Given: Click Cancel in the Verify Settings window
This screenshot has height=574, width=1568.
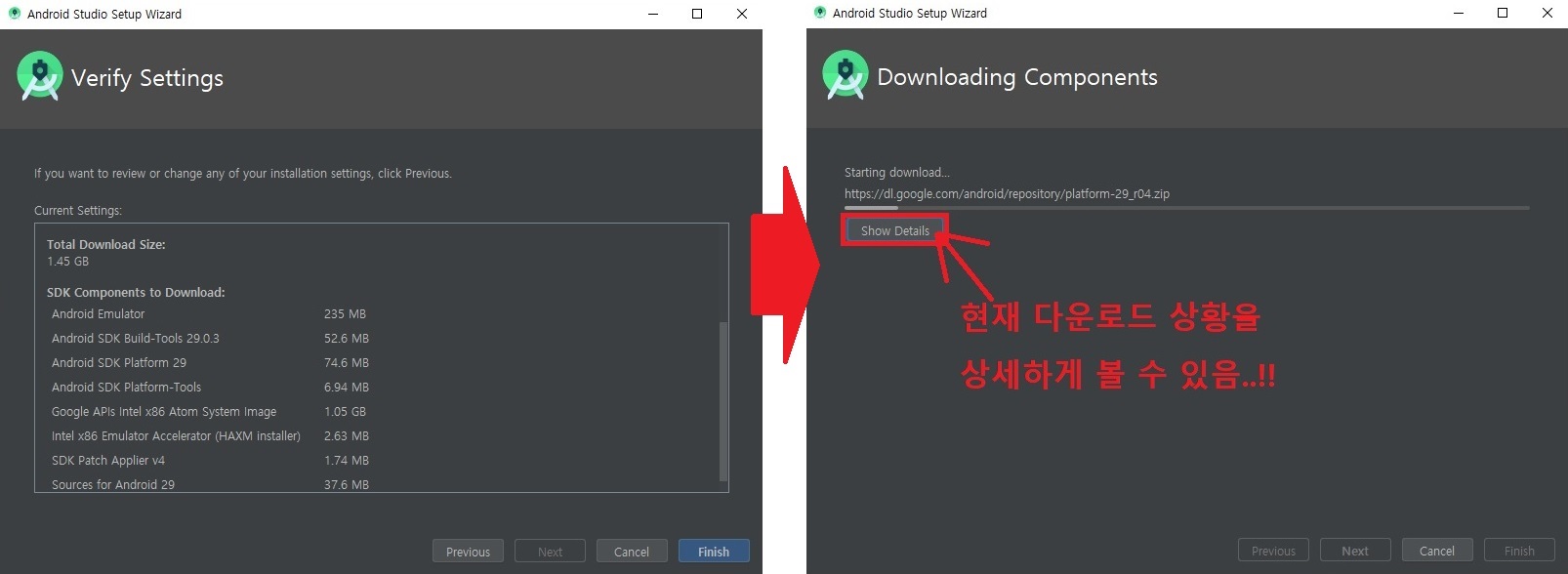Looking at the screenshot, I should click(x=632, y=552).
